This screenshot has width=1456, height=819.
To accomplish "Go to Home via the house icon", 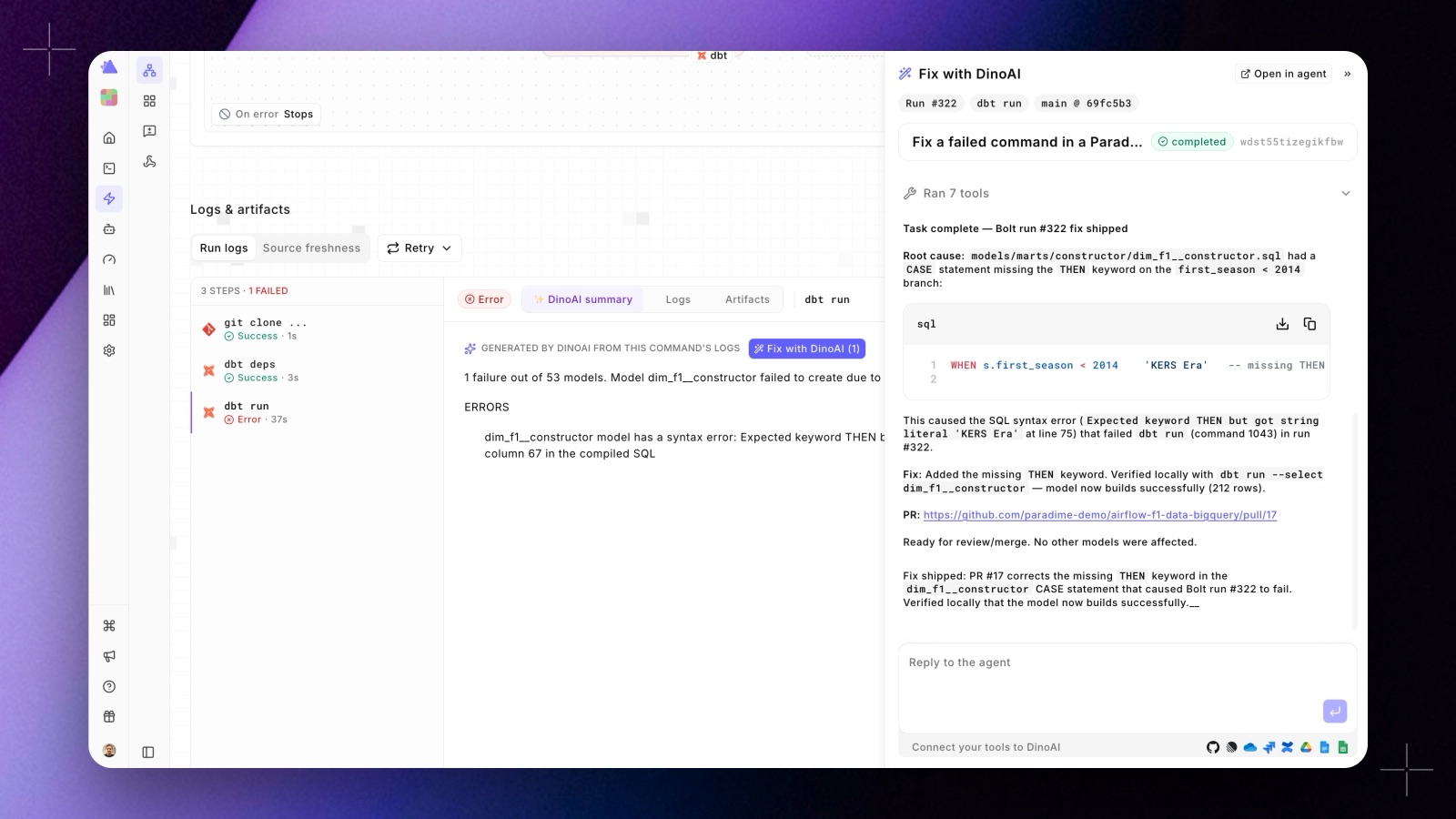I will click(109, 138).
